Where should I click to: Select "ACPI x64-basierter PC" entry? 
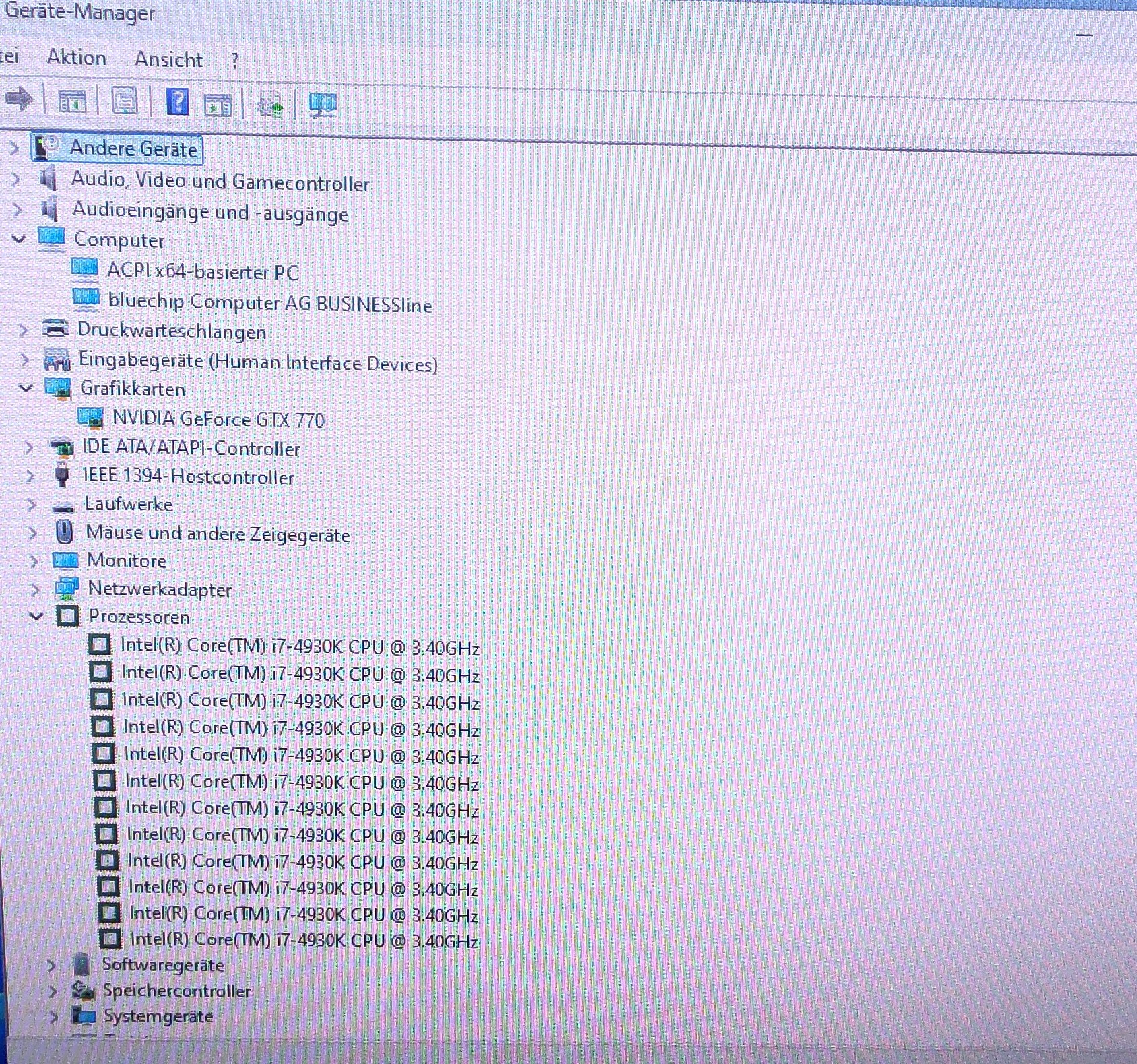(x=203, y=271)
